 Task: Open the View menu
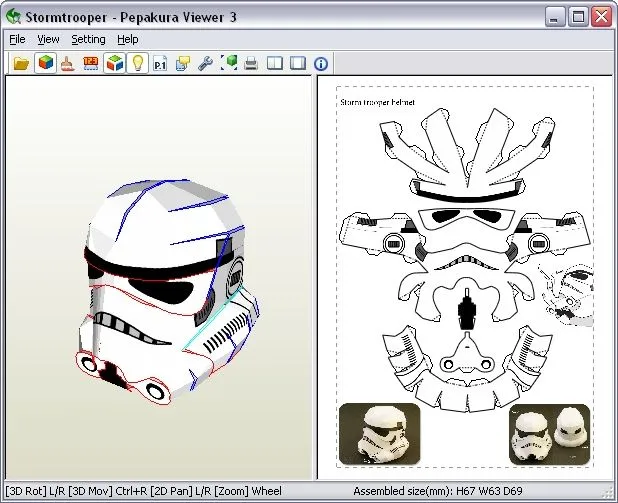pyautogui.click(x=48, y=39)
